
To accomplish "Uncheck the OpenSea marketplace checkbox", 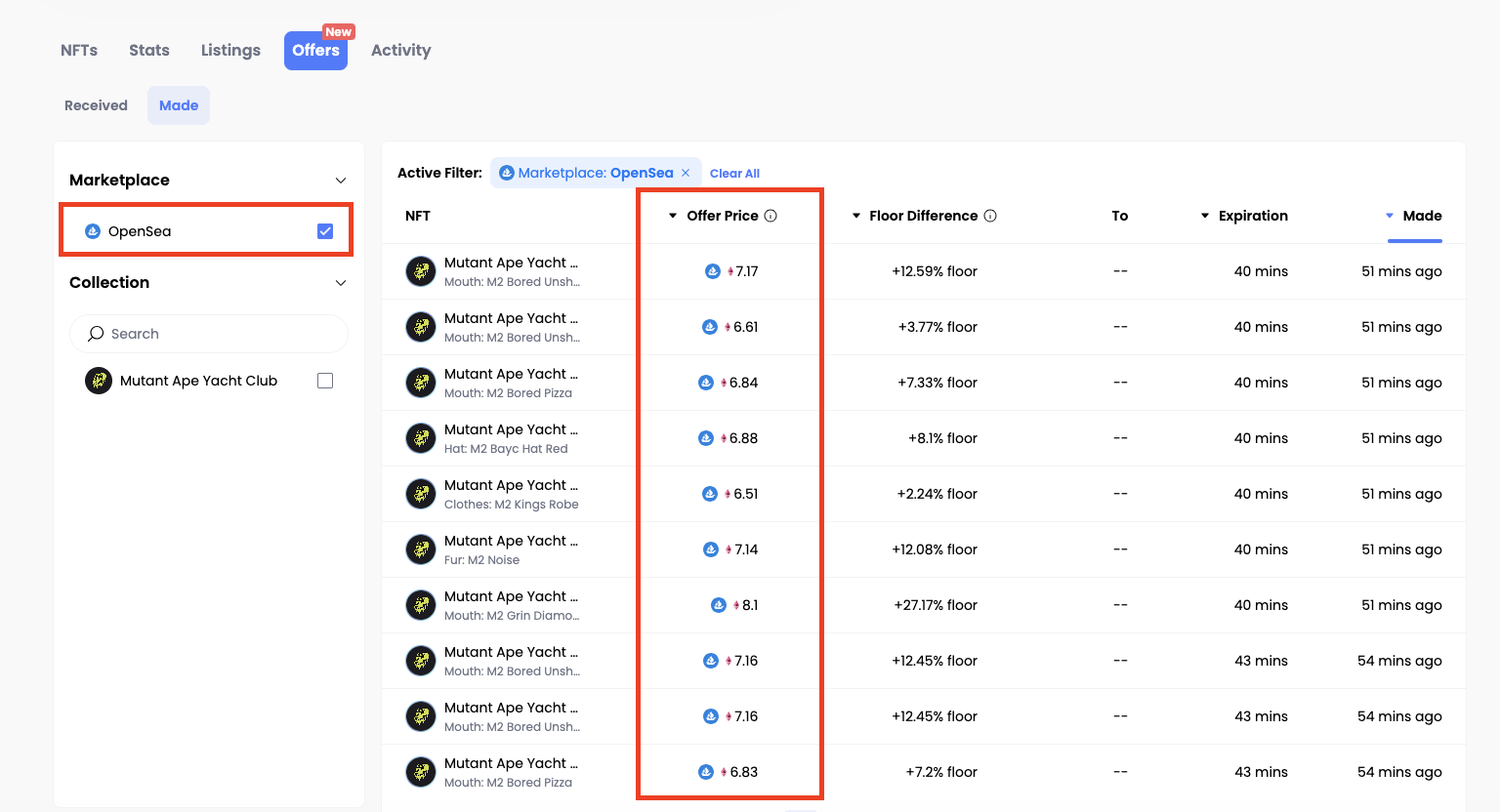I will [325, 231].
